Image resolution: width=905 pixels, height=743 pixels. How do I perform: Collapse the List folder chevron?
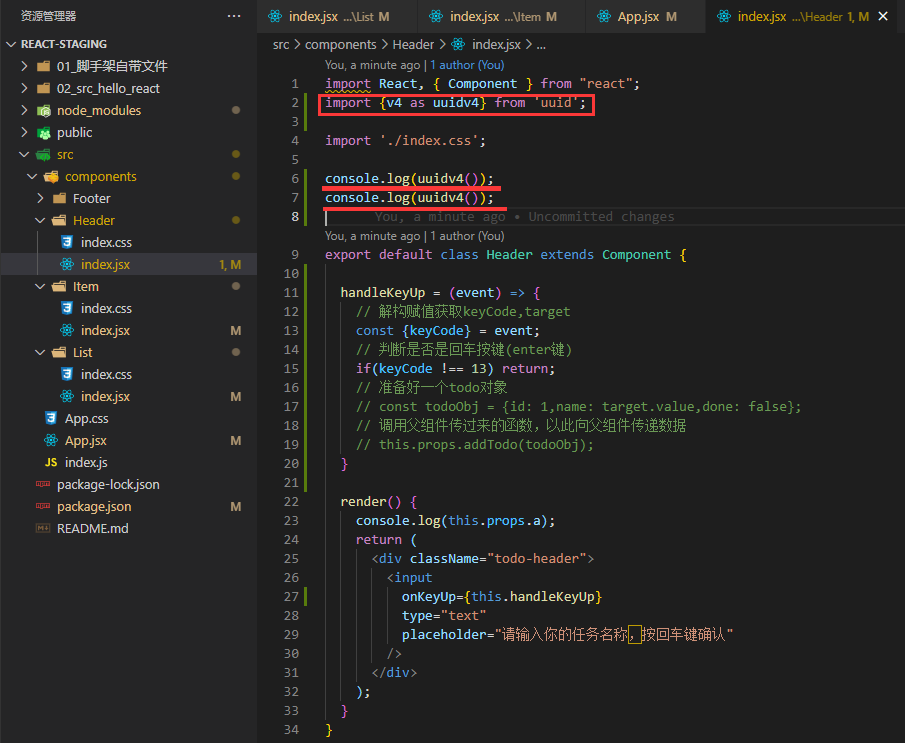coord(40,352)
